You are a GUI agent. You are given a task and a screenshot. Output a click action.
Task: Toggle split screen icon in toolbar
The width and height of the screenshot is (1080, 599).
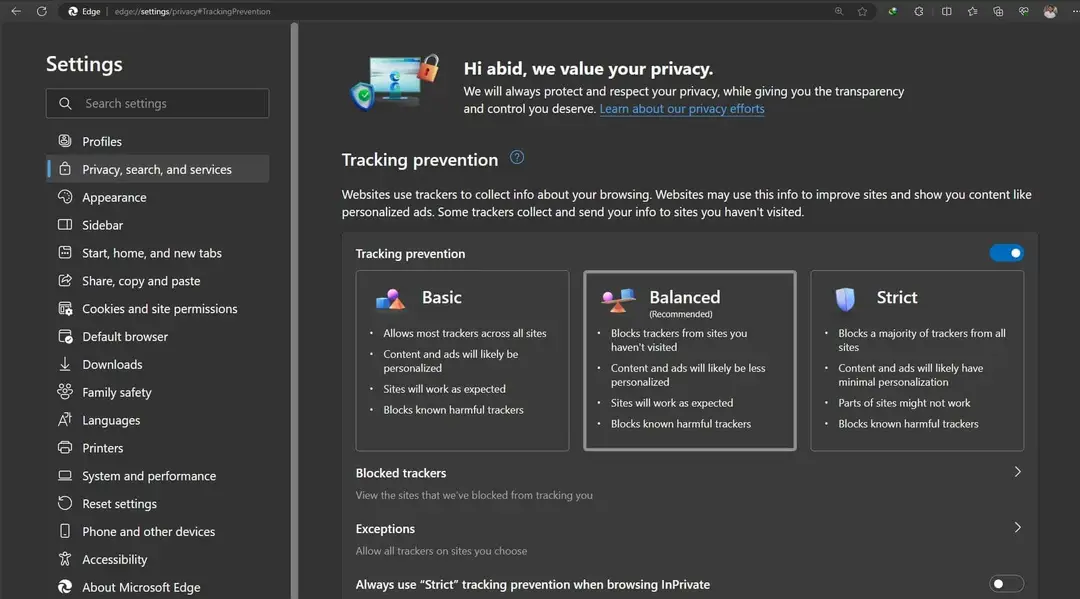(946, 11)
